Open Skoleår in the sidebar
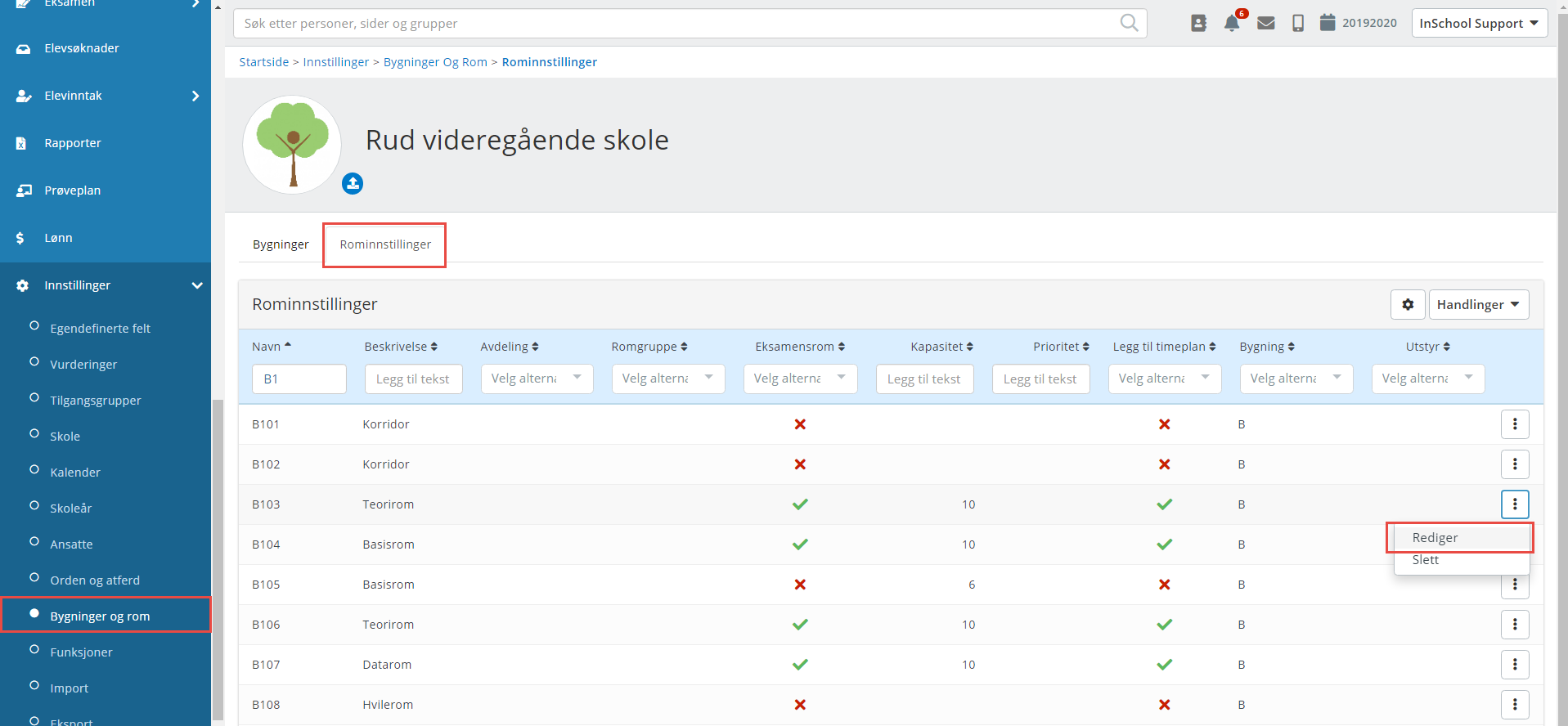1568x726 pixels. point(71,509)
